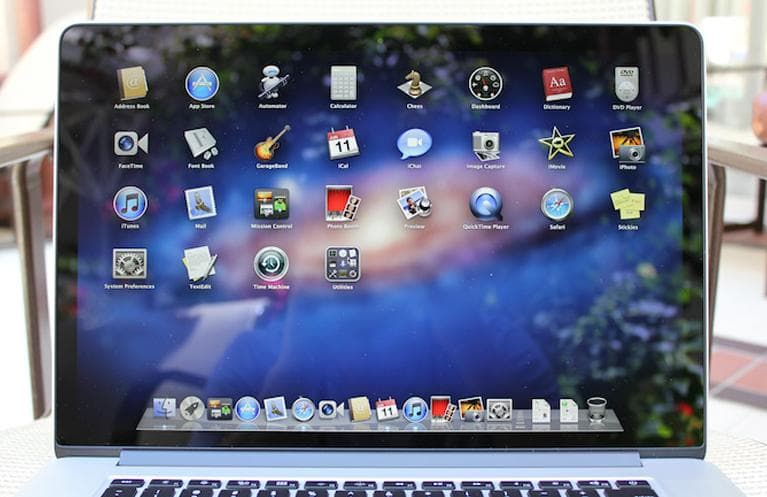This screenshot has height=497, width=767.
Task: Click App Store icon in the Dock
Action: 248,408
